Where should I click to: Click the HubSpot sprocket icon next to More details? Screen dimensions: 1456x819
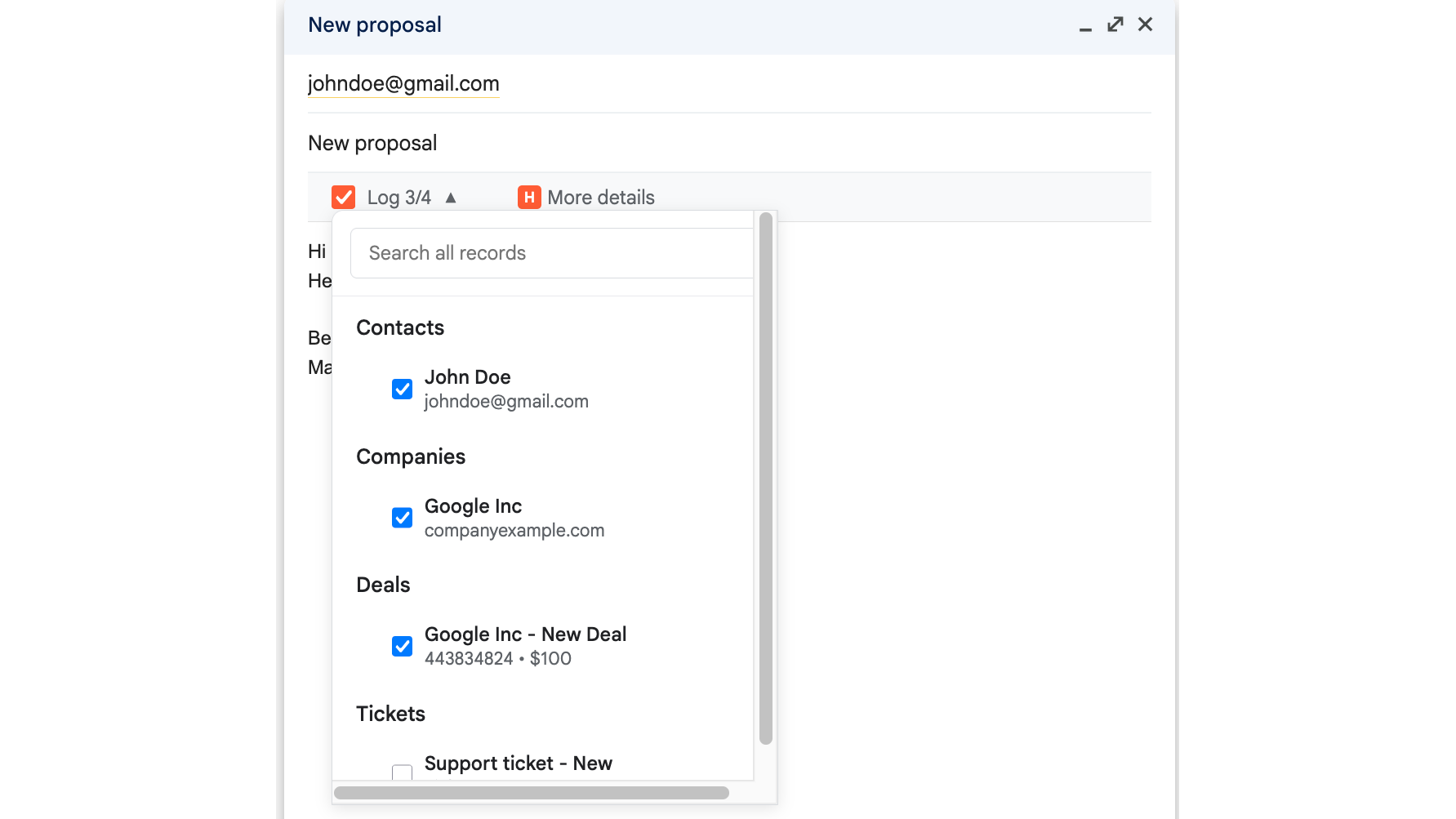[x=529, y=197]
